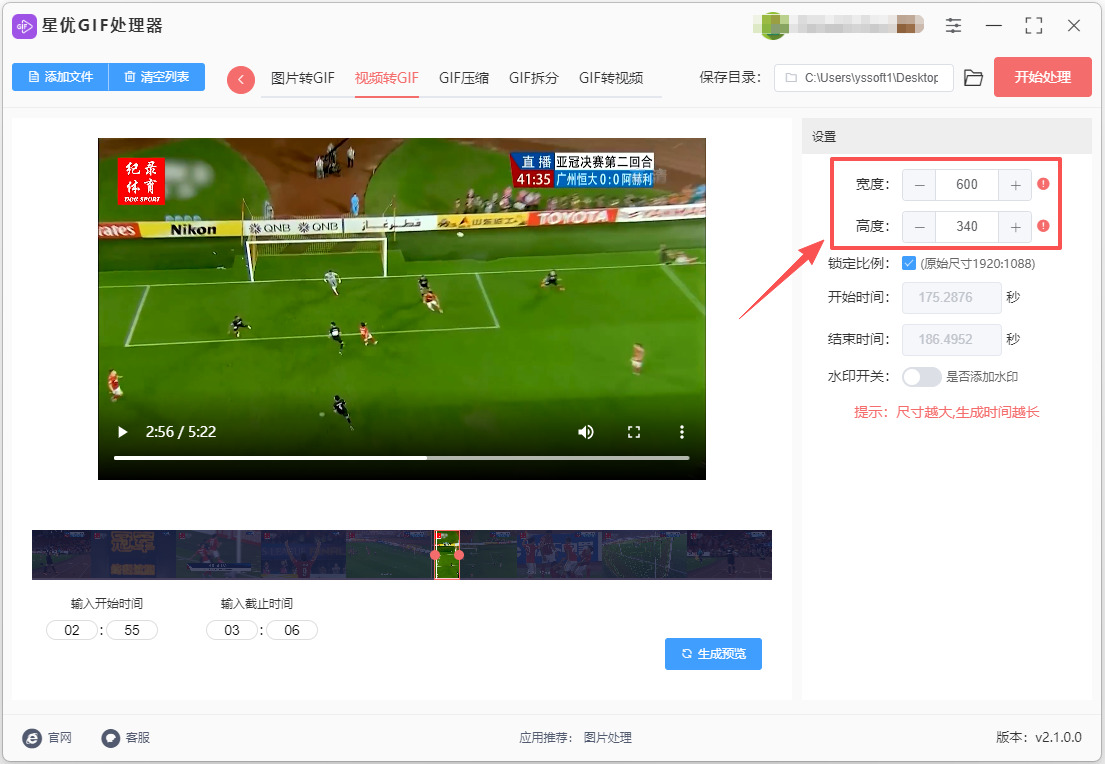Screen dimensions: 1105x764
Task: Click the back arrow circle button
Action: (240, 80)
